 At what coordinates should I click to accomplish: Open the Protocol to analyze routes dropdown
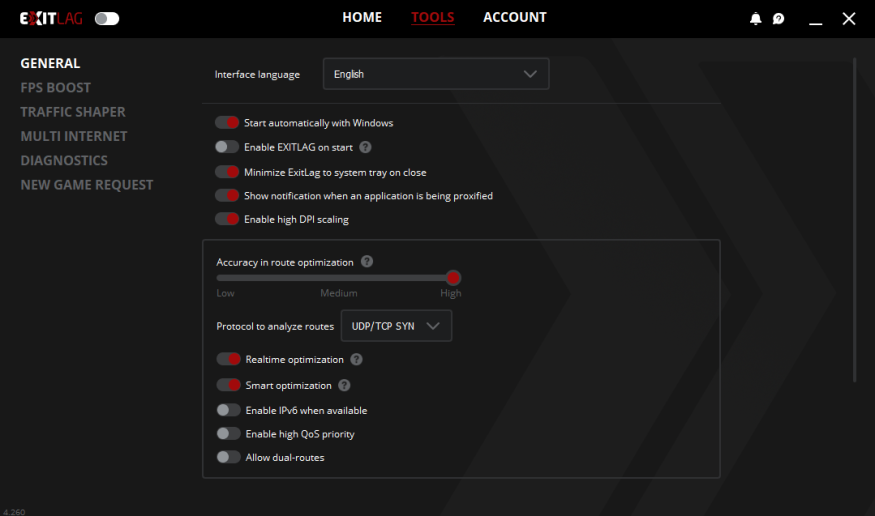point(396,326)
